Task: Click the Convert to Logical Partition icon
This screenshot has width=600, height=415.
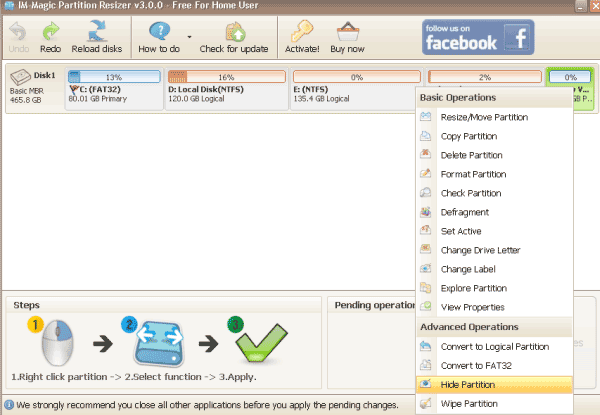Action: point(426,346)
